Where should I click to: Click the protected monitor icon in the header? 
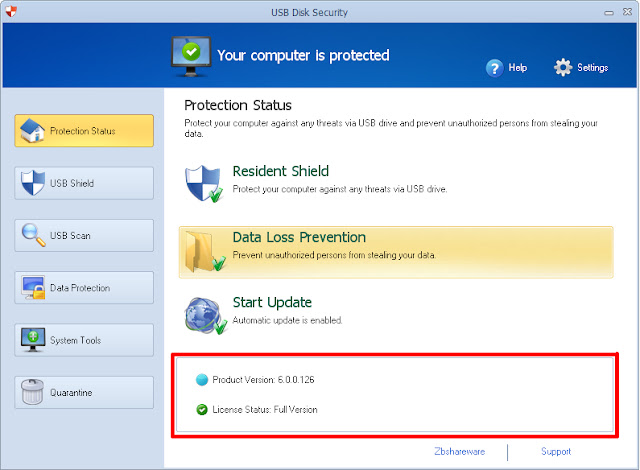[x=191, y=57]
